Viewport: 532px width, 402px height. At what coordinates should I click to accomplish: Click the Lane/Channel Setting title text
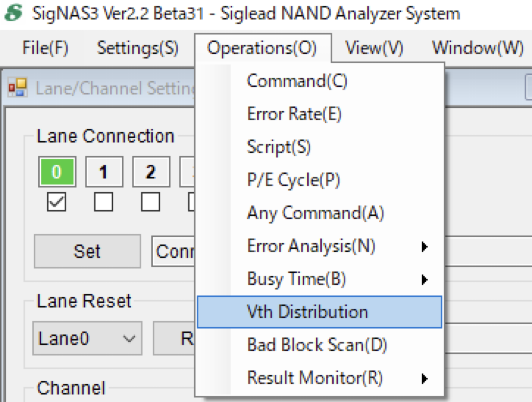click(x=115, y=88)
